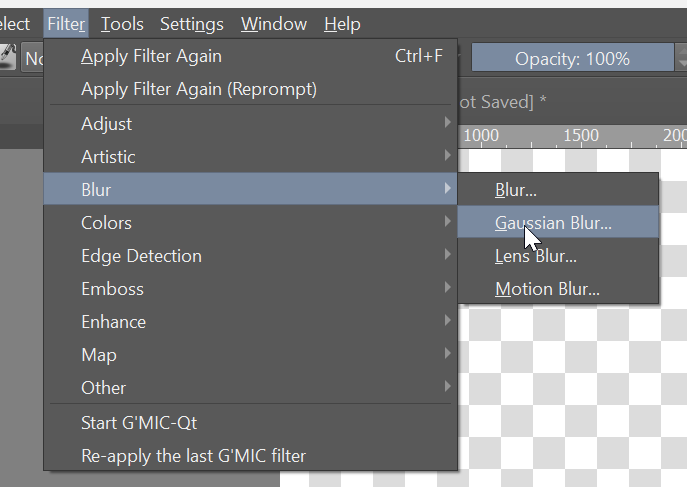
Task: Select Gaussian Blur filter
Action: (553, 223)
